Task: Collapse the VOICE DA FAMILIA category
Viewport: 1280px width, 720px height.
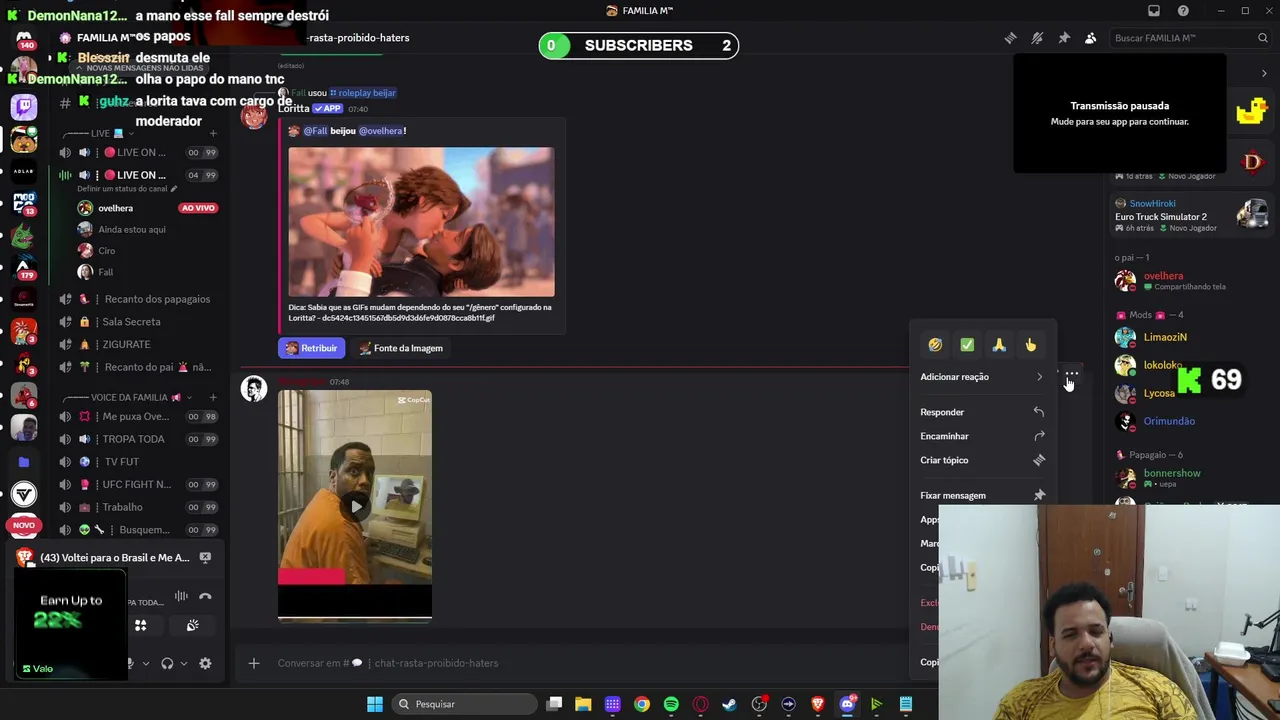Action: (129, 397)
